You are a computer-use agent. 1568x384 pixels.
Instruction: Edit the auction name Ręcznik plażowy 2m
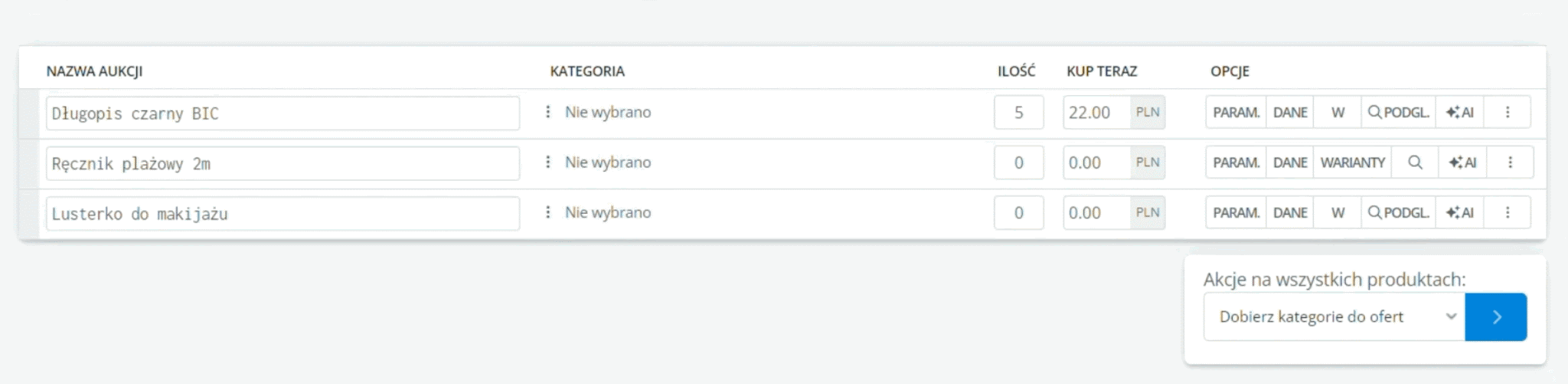click(x=283, y=163)
